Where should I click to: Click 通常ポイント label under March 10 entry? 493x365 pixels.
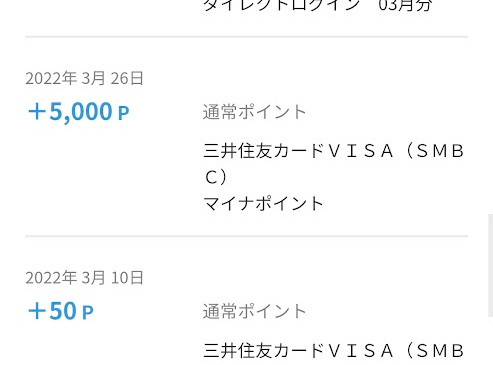pos(255,311)
